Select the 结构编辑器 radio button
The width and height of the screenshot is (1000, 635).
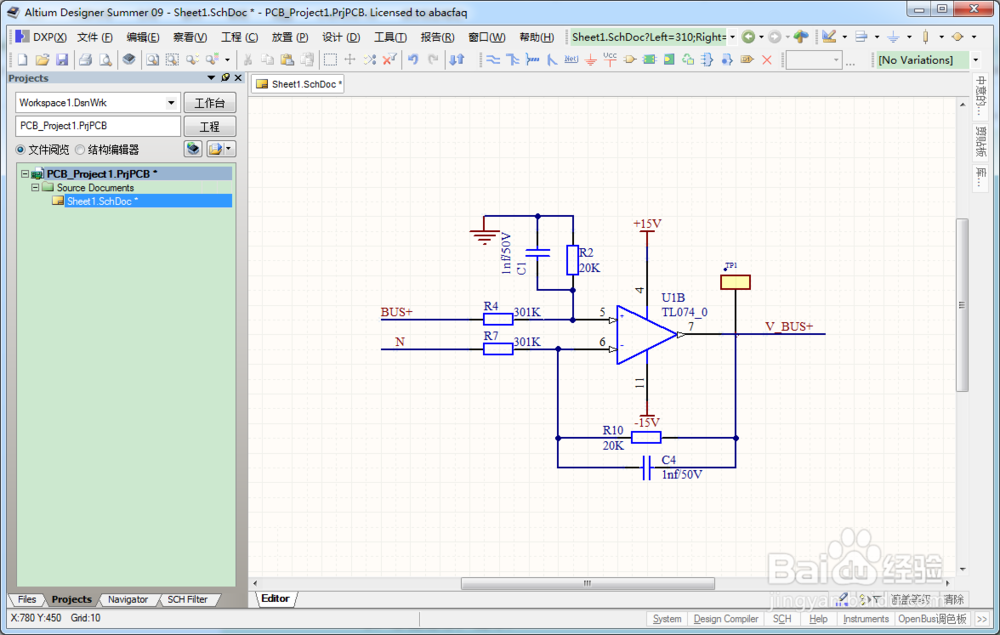pyautogui.click(x=80, y=150)
